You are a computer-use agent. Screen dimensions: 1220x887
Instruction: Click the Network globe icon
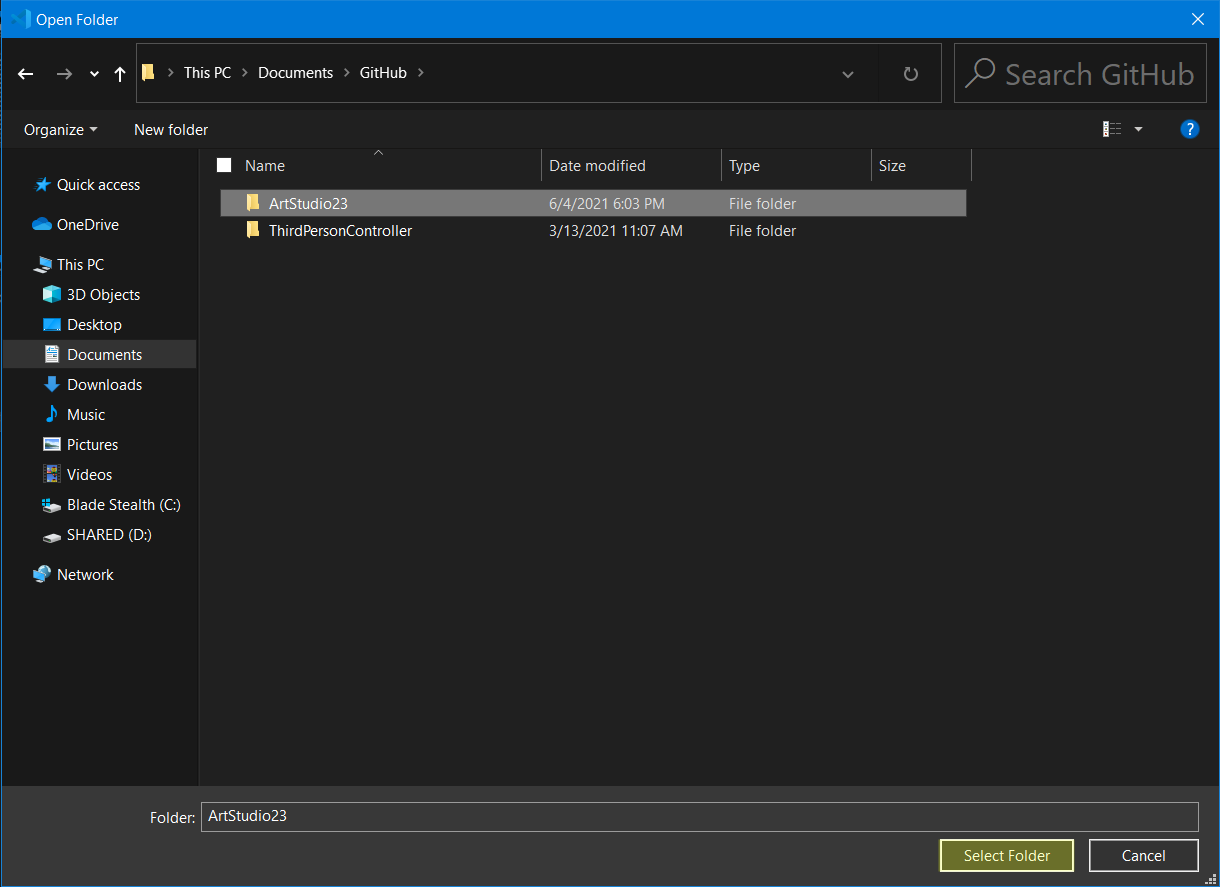[42, 574]
